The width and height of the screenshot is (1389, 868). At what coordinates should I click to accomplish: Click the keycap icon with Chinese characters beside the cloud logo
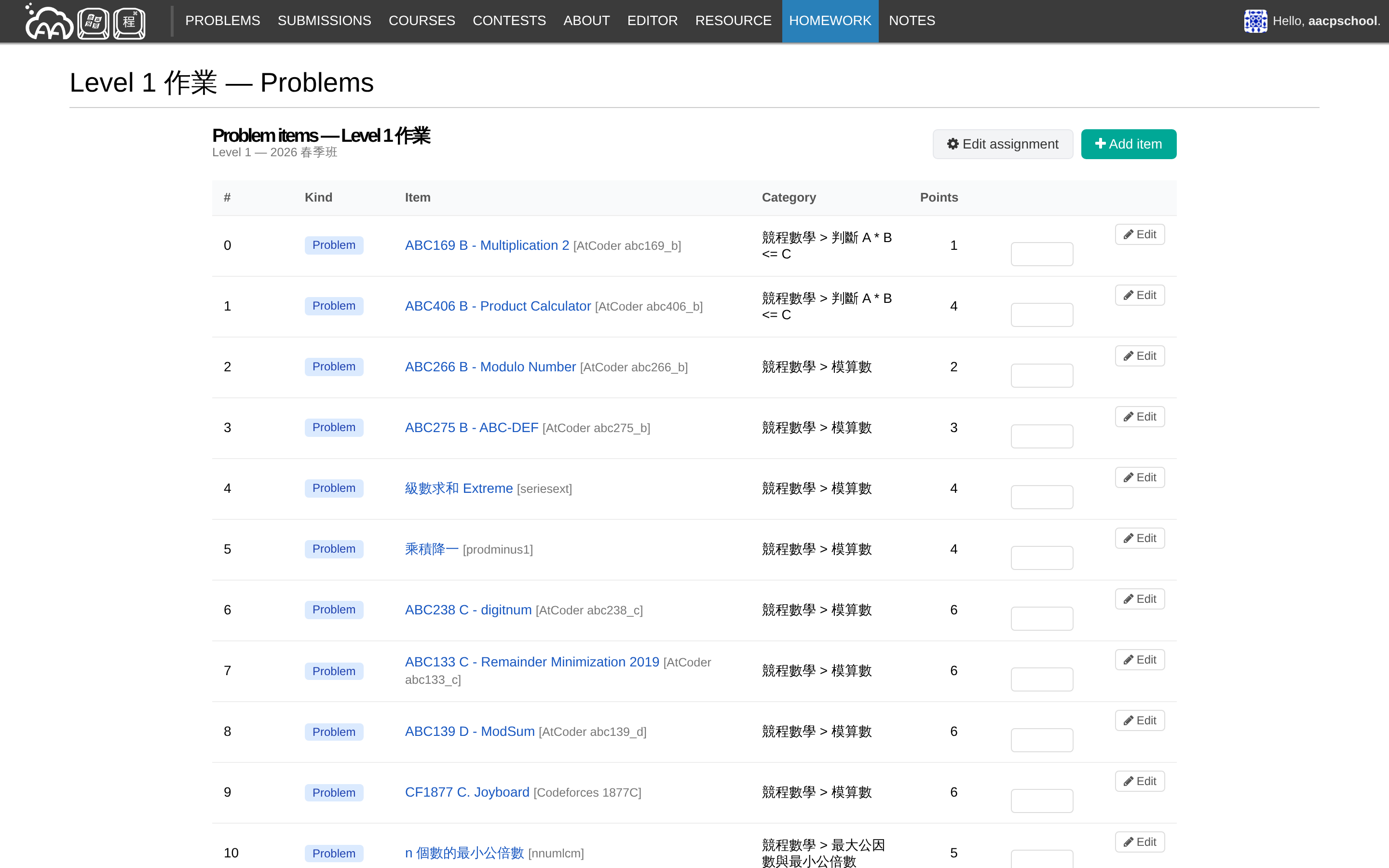94,22
